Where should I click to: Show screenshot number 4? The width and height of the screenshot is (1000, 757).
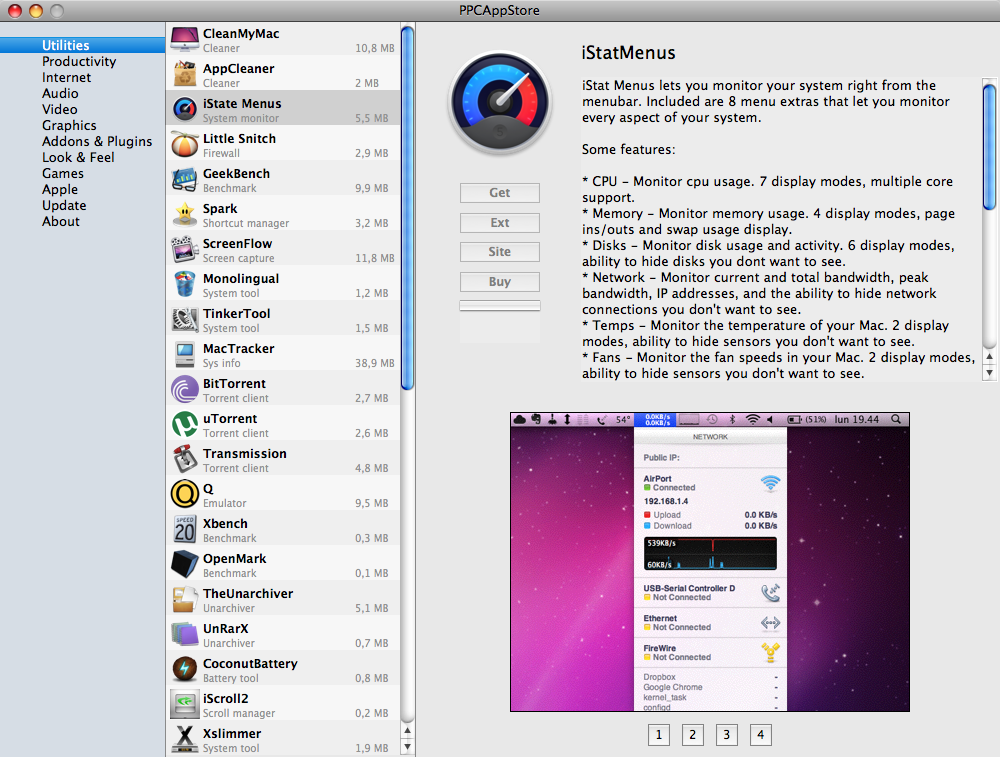[x=760, y=735]
